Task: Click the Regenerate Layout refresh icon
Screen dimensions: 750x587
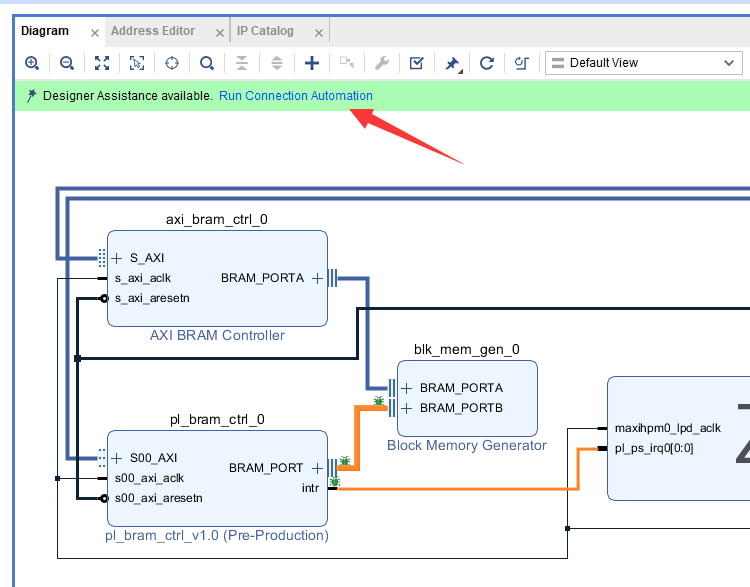Action: pos(487,63)
